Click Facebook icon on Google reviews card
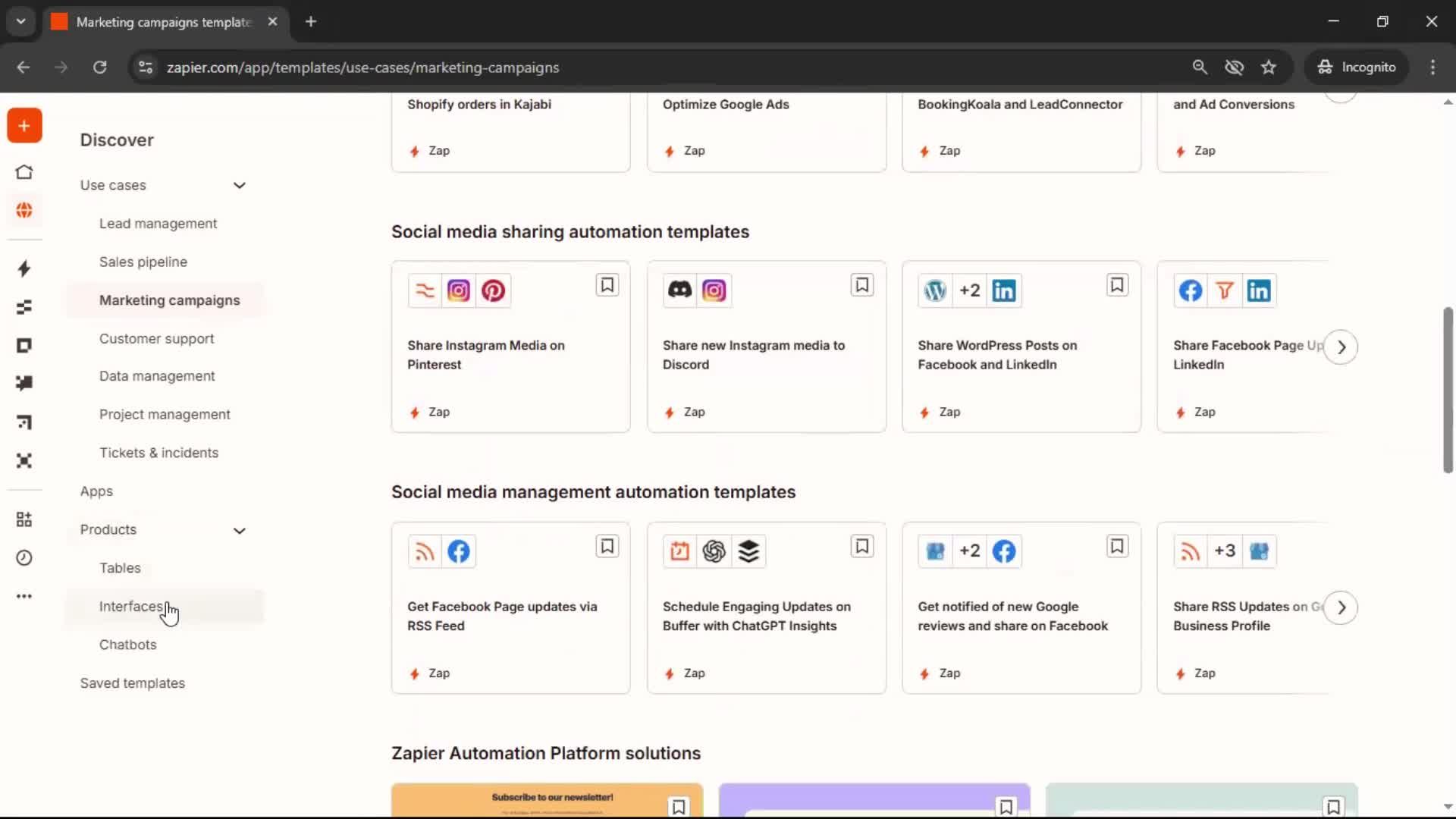Screen dimensions: 1456x819 pyautogui.click(x=1004, y=551)
